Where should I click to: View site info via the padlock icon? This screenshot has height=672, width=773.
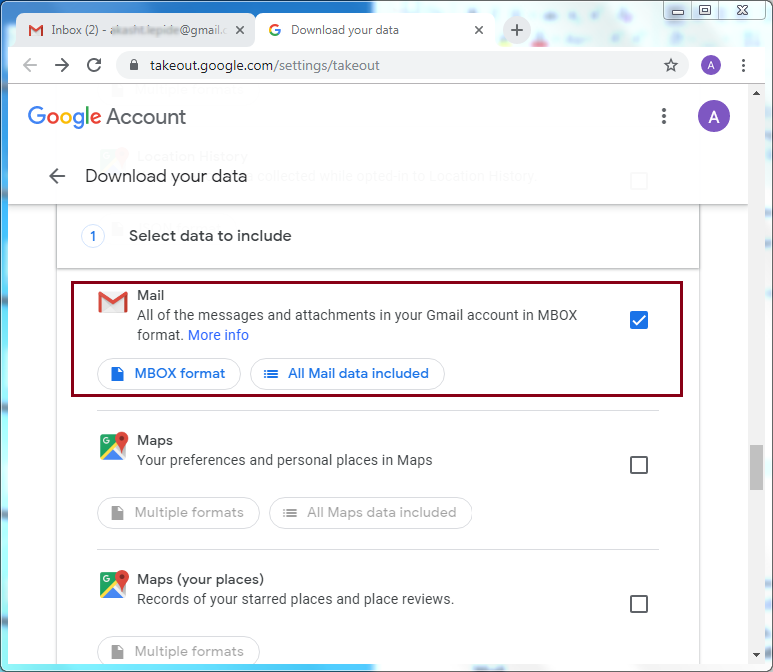tap(134, 65)
